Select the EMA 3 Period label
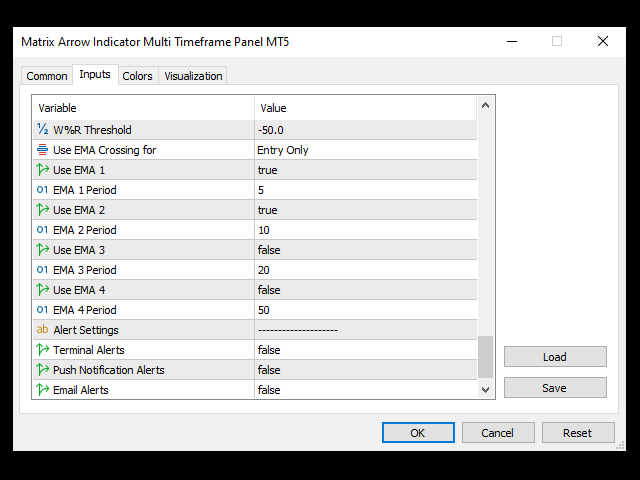 [84, 270]
